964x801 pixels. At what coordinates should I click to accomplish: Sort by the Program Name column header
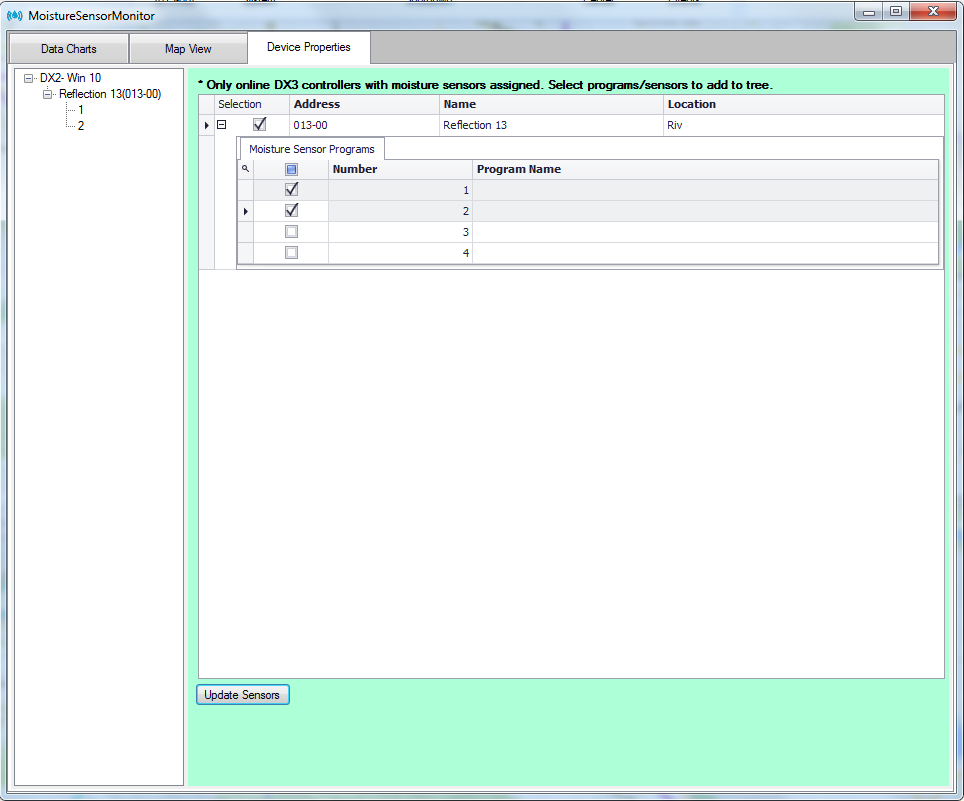pyautogui.click(x=705, y=169)
